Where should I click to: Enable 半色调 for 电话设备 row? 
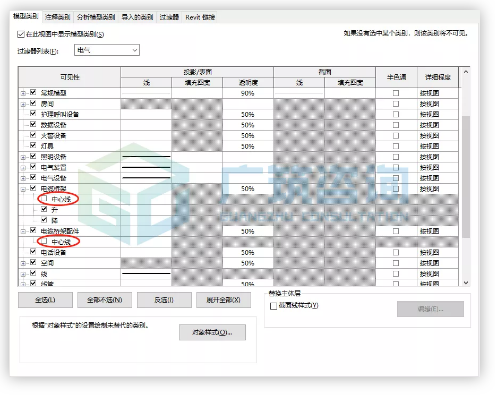click(396, 252)
